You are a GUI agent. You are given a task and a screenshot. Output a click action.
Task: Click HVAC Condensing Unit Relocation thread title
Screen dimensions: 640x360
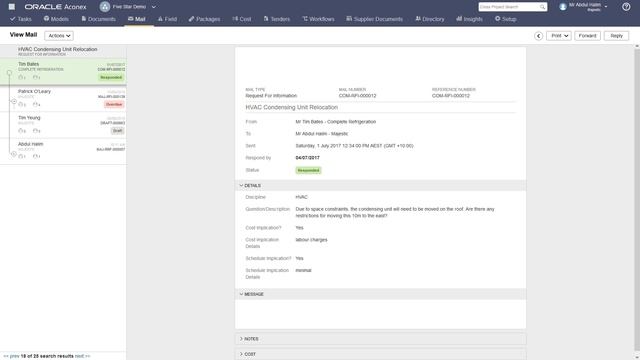point(58,49)
